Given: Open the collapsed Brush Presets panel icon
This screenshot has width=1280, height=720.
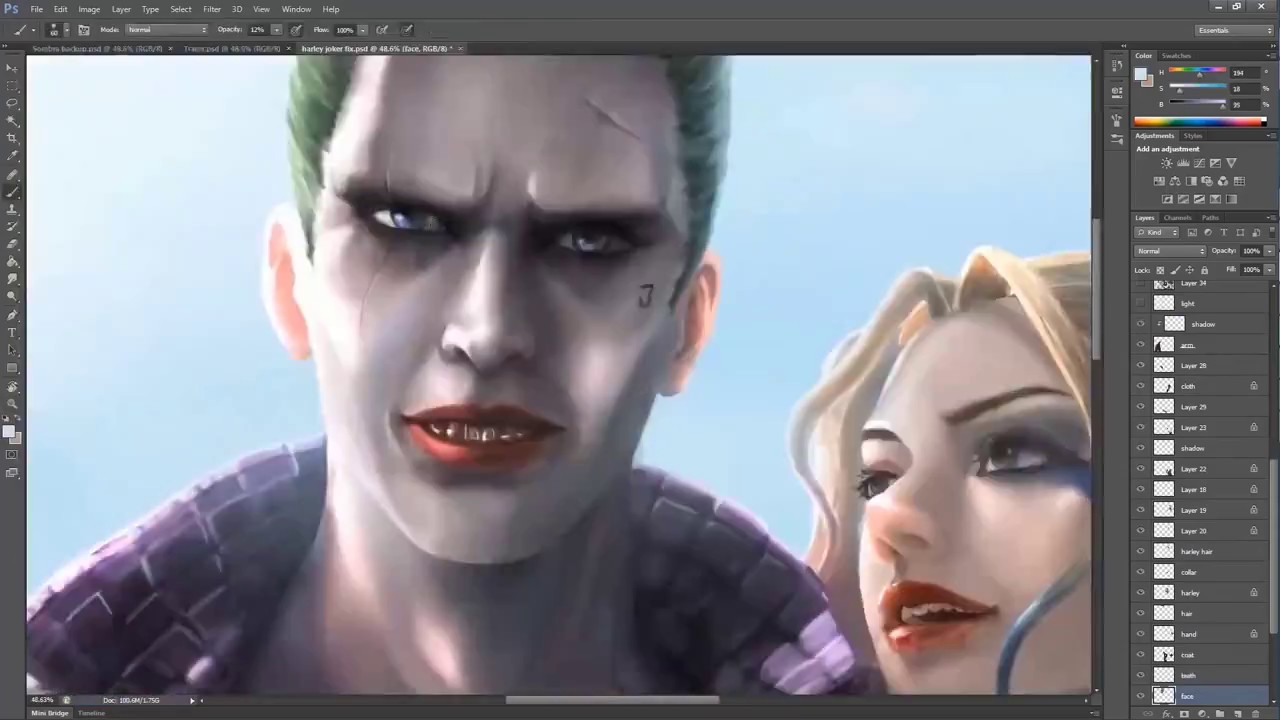Looking at the screenshot, I should tap(1116, 138).
